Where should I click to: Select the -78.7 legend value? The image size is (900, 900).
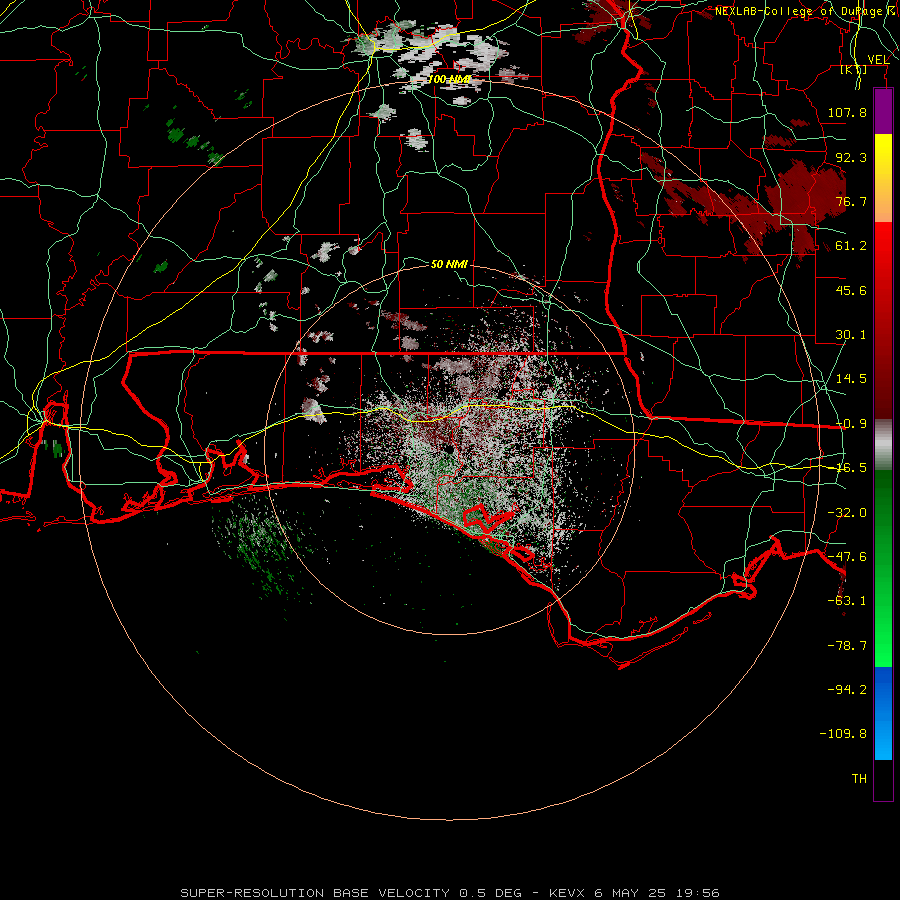(x=847, y=646)
